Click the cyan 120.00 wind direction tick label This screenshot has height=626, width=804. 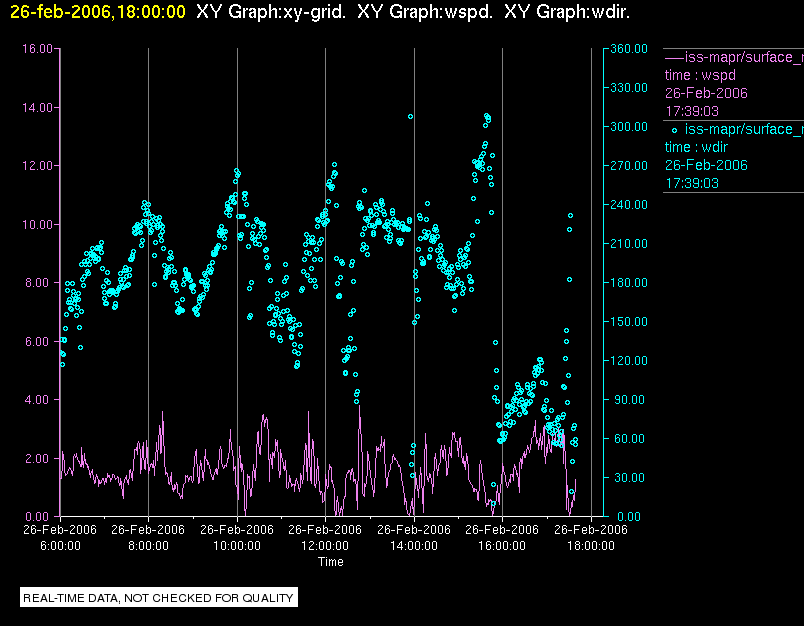(629, 360)
